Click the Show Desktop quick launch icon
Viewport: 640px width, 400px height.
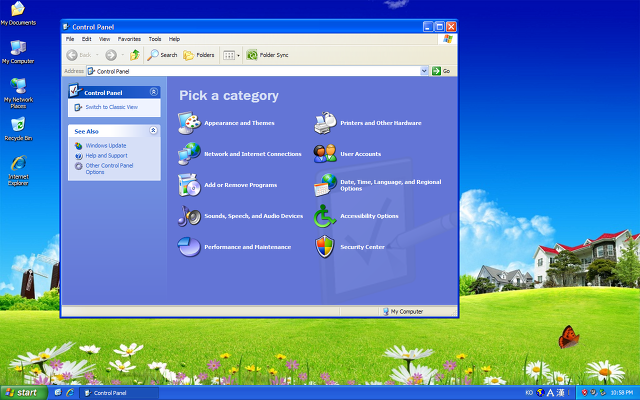click(58, 393)
